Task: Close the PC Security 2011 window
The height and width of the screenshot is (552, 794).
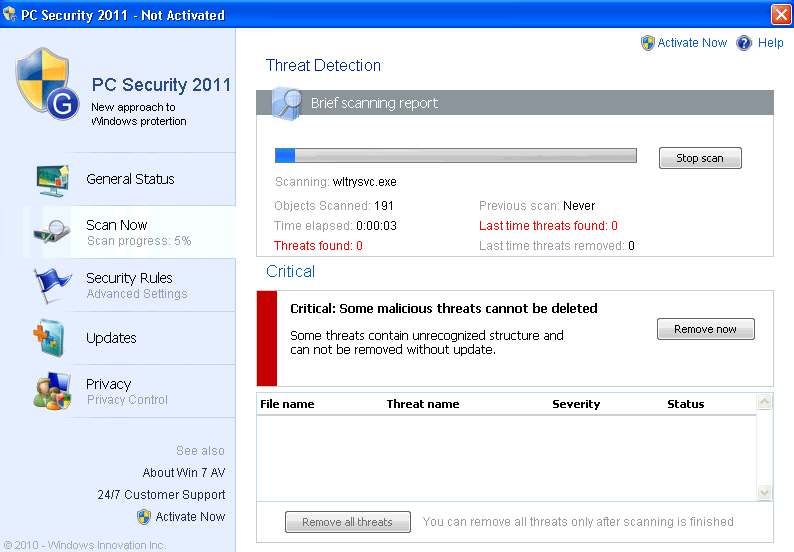Action: click(780, 14)
